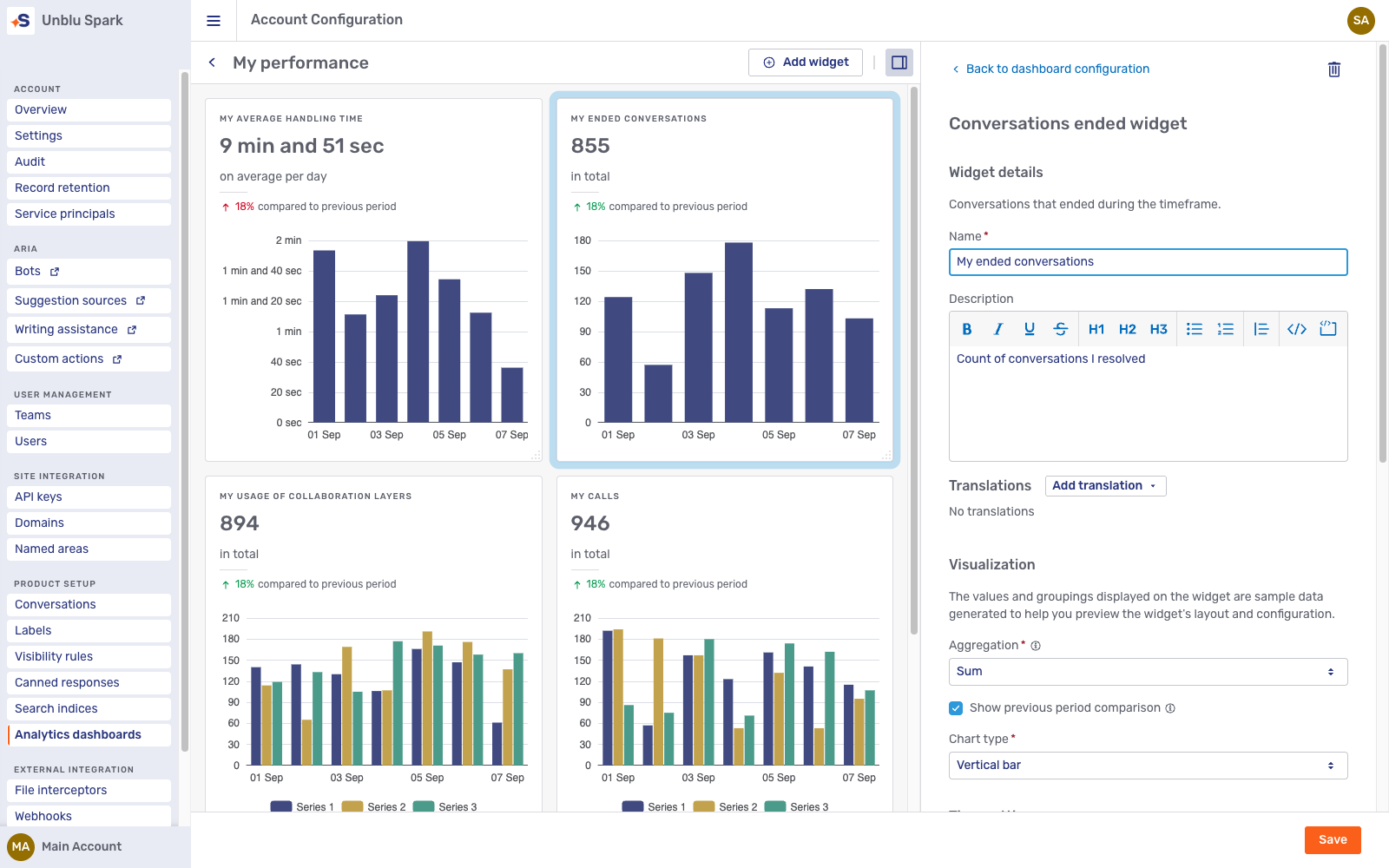Select the My calls widget
Screen dimensions: 1389x868
725,642
